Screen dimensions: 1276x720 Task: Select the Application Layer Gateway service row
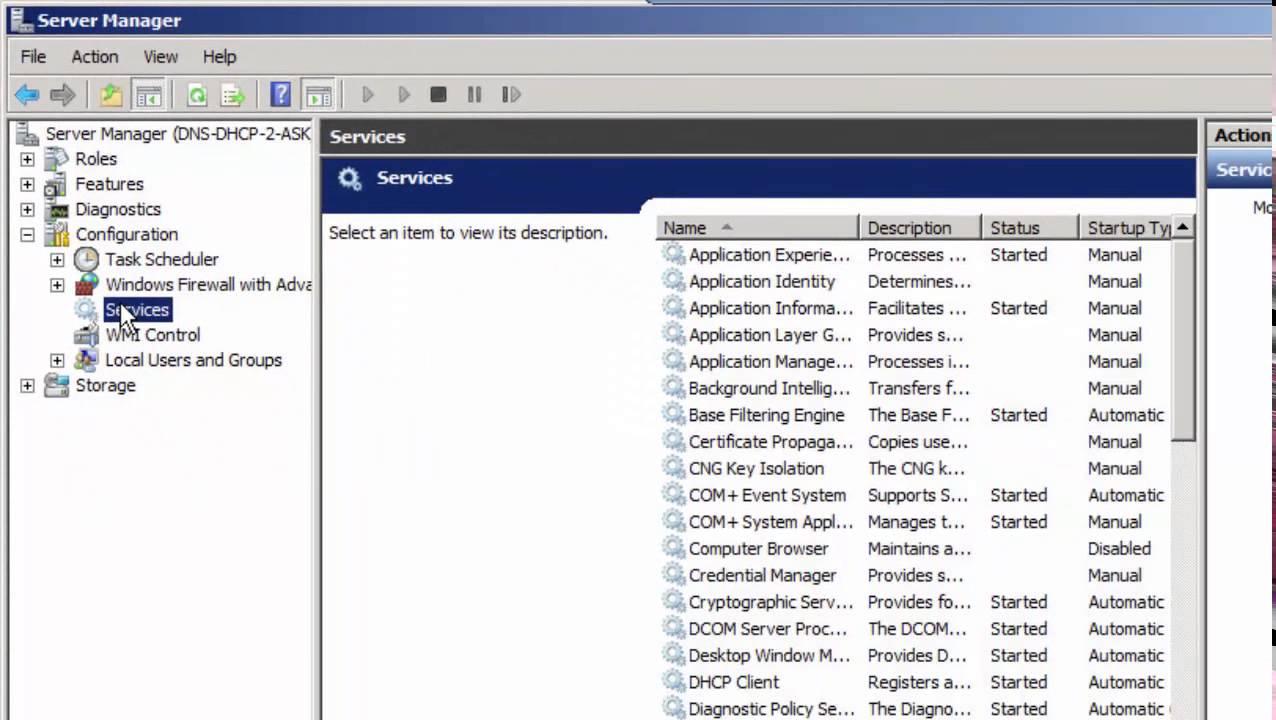915,334
